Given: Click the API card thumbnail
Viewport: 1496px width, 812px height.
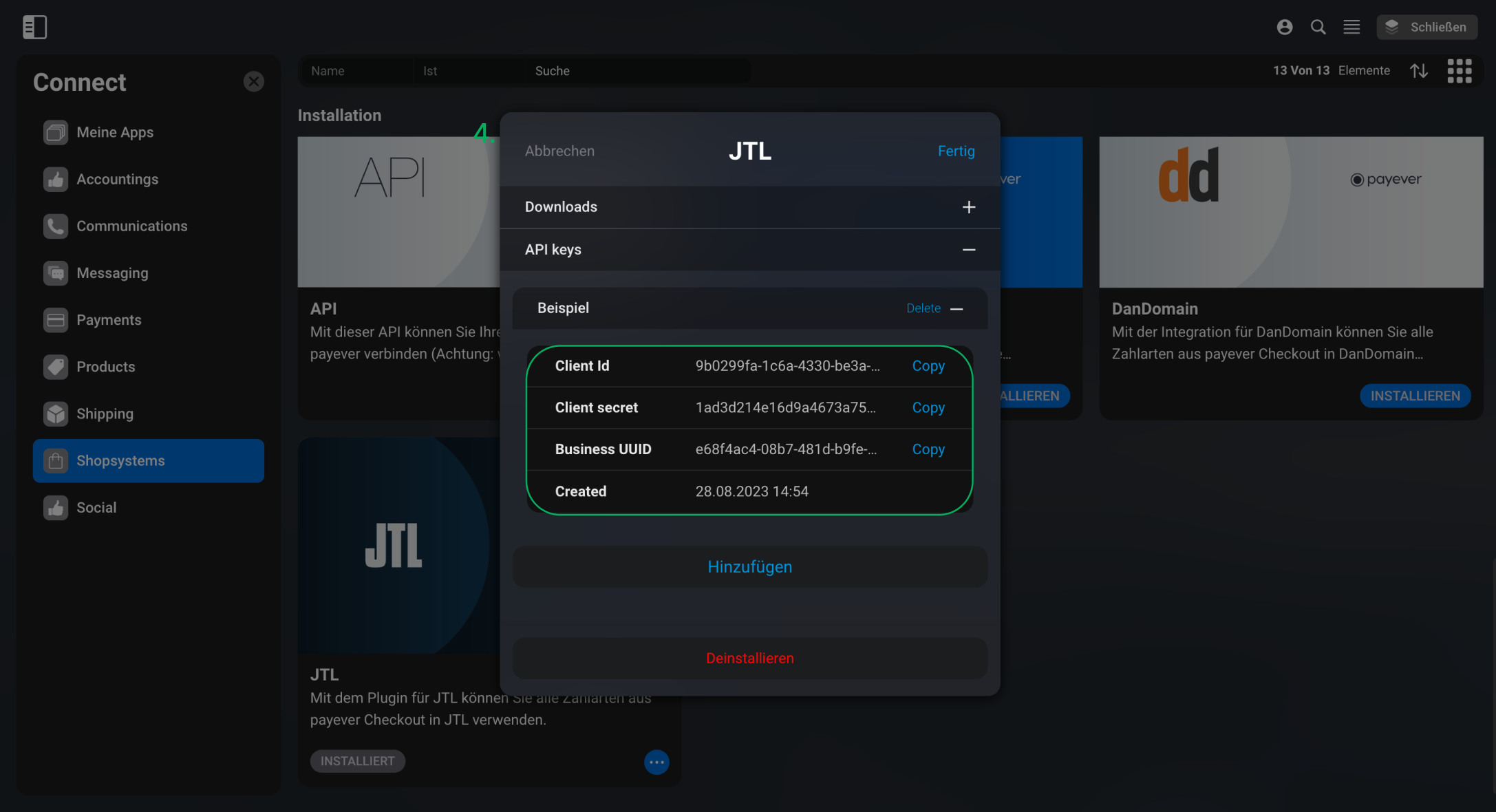Looking at the screenshot, I should [399, 212].
